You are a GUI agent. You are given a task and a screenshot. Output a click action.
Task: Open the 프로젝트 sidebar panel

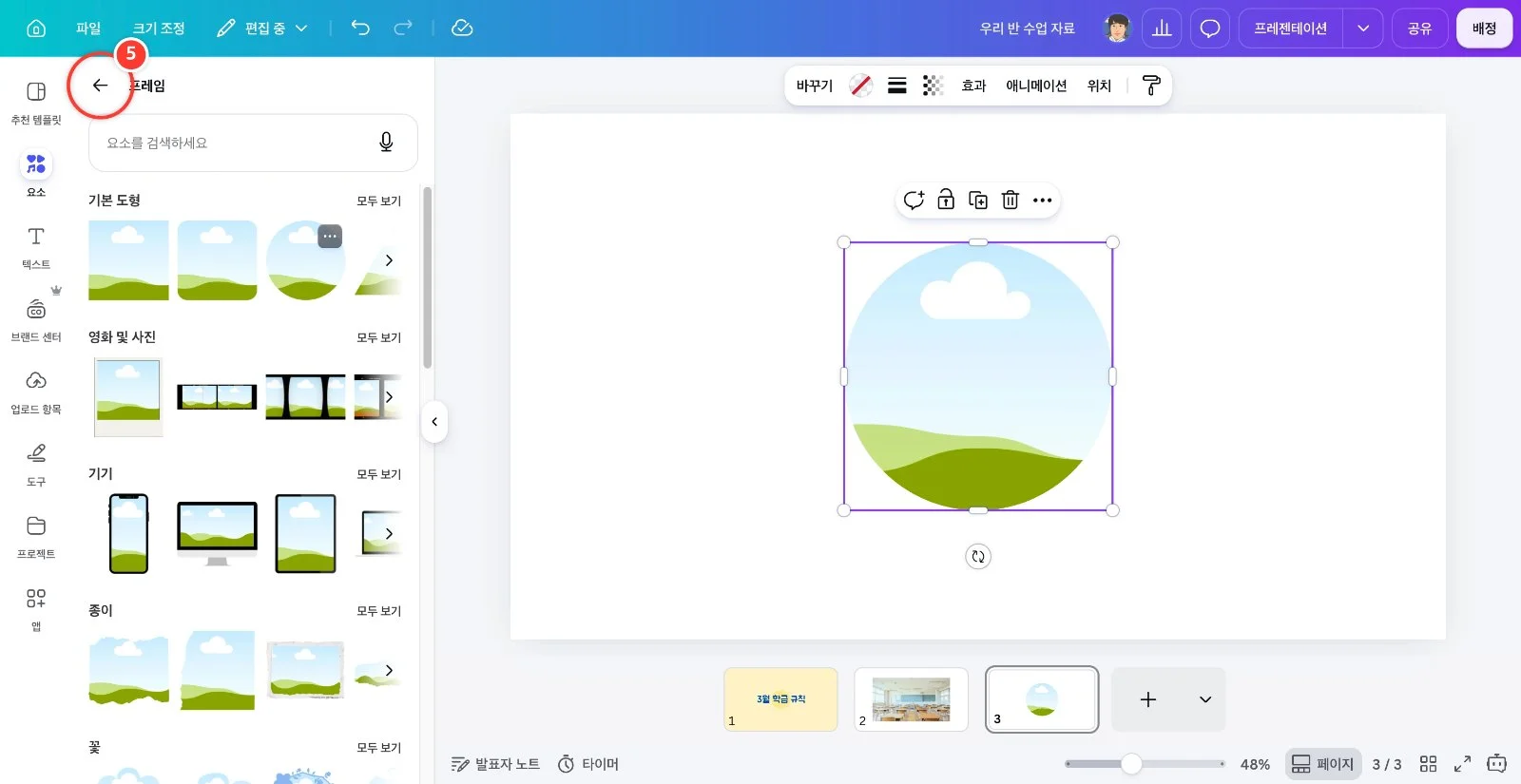[x=36, y=537]
